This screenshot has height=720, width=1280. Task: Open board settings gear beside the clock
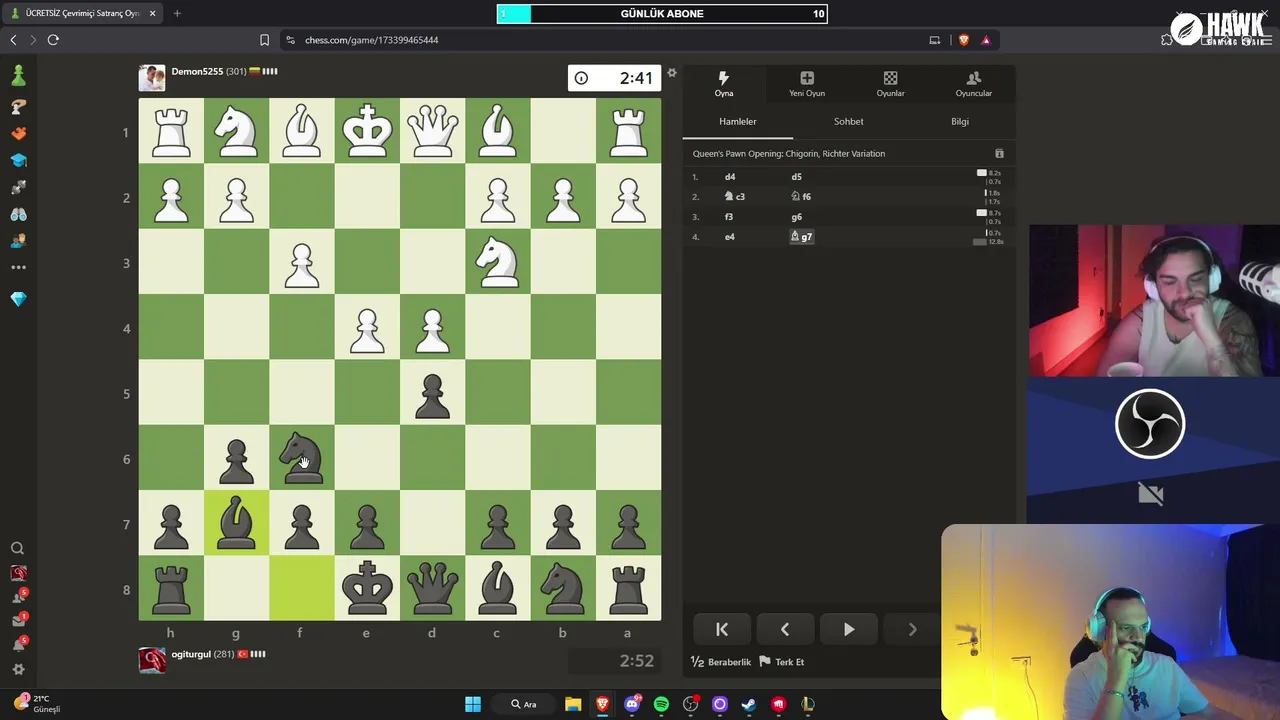click(x=672, y=73)
